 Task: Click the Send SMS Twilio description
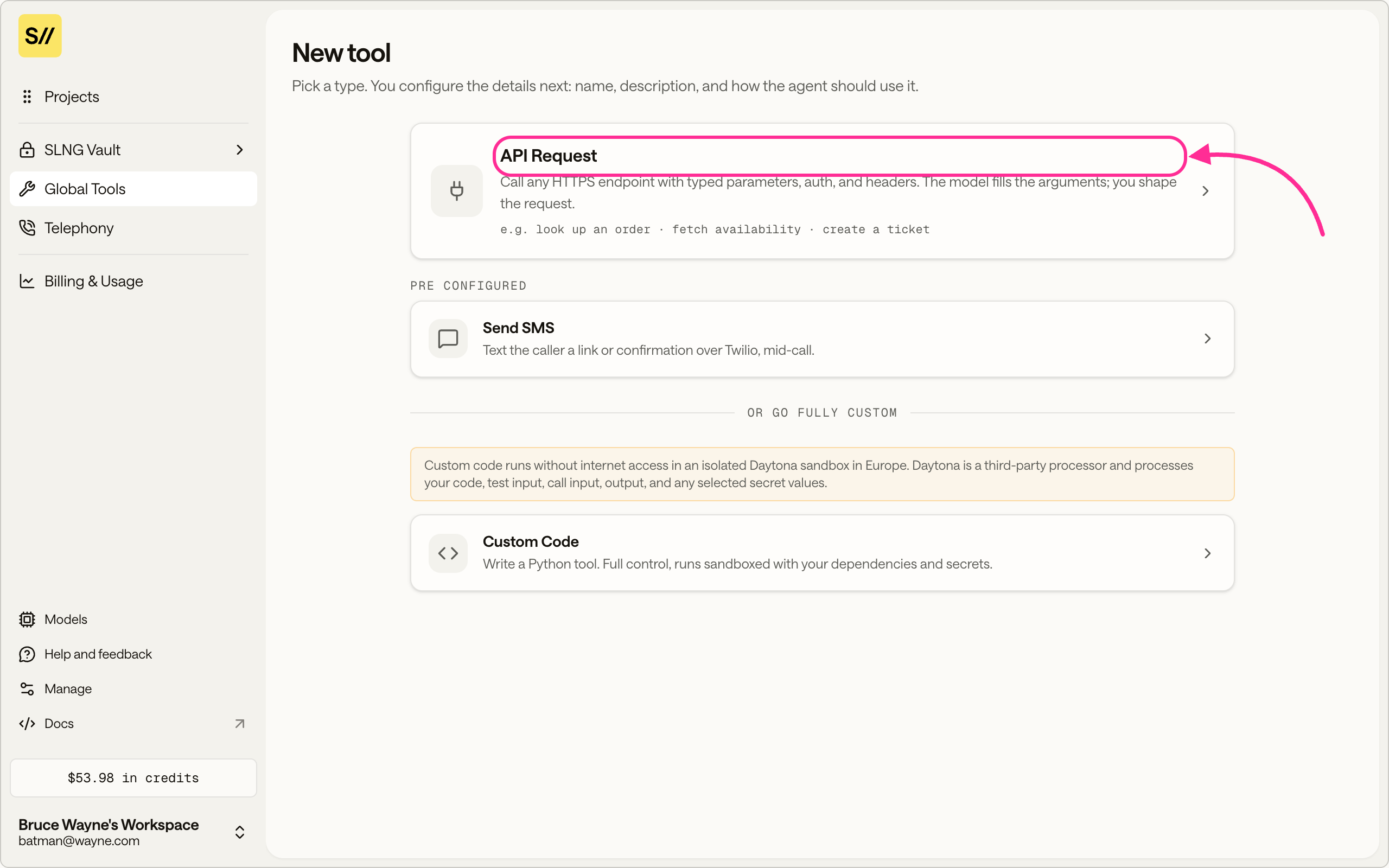pos(648,350)
